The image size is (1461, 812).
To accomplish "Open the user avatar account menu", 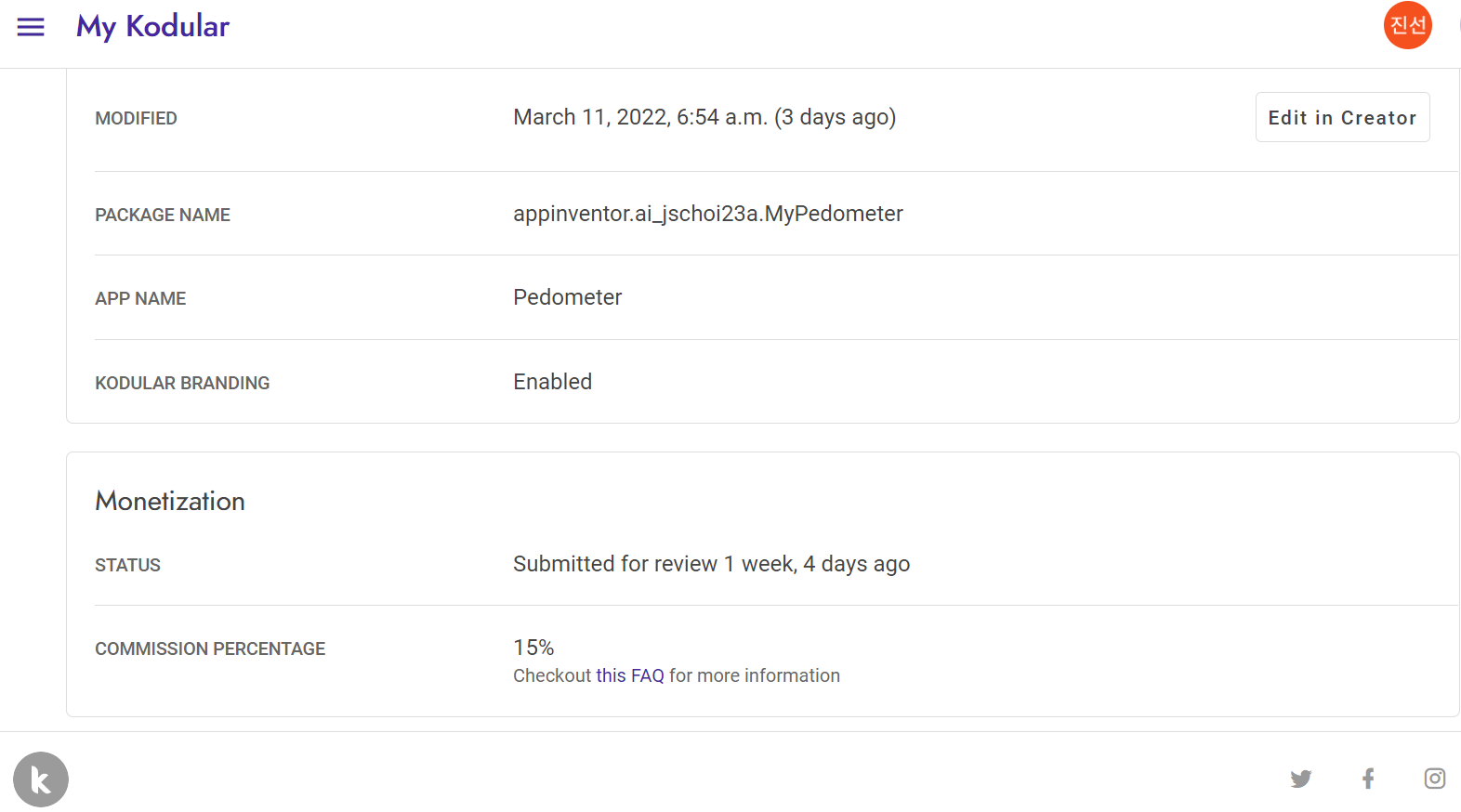I will [1407, 25].
